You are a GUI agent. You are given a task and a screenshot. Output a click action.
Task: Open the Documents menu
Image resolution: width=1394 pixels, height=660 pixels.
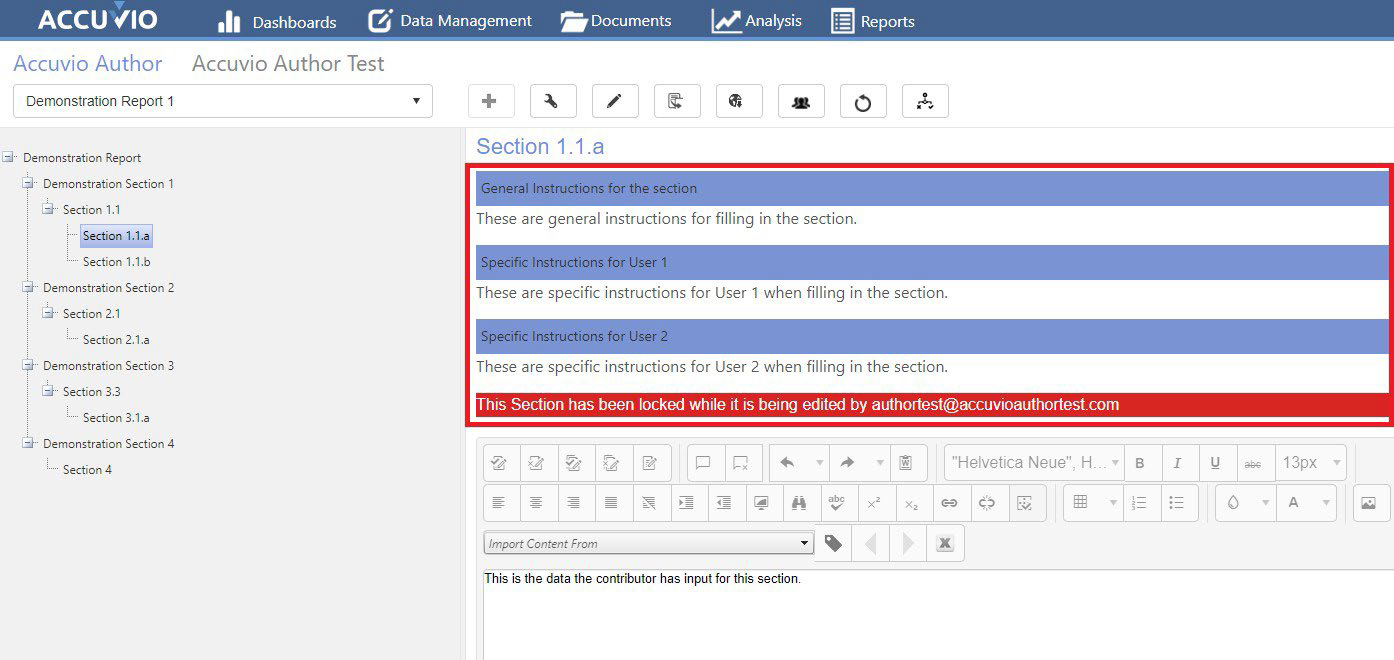(x=616, y=21)
